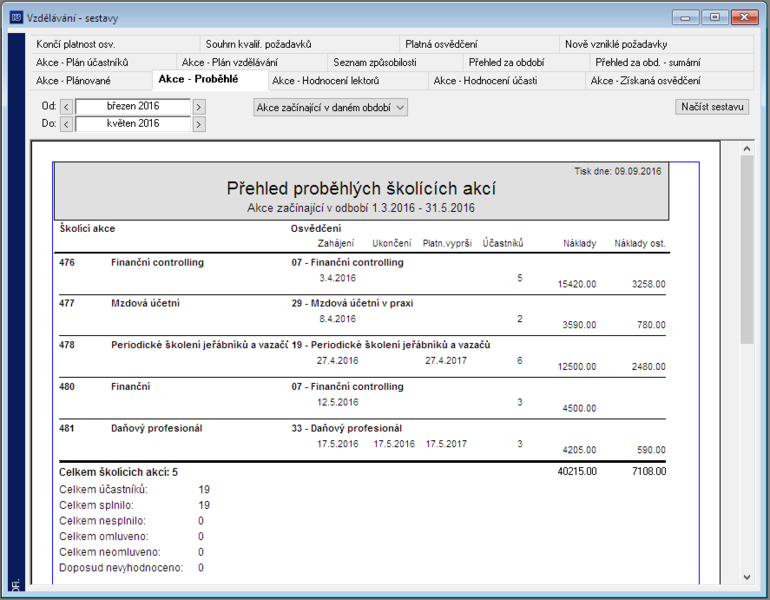This screenshot has height=600, width=770.
Task: Click the start date 12.5.2016
Action: point(337,403)
